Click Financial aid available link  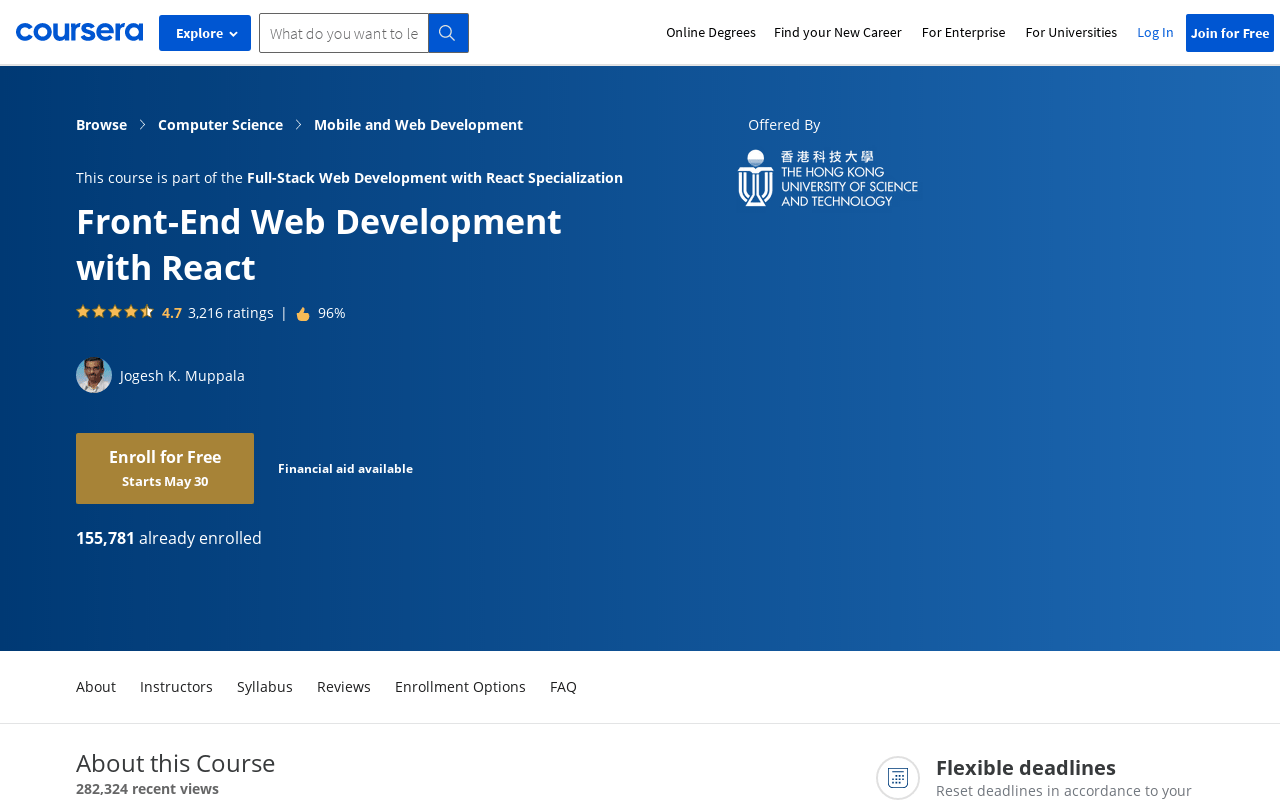click(345, 469)
